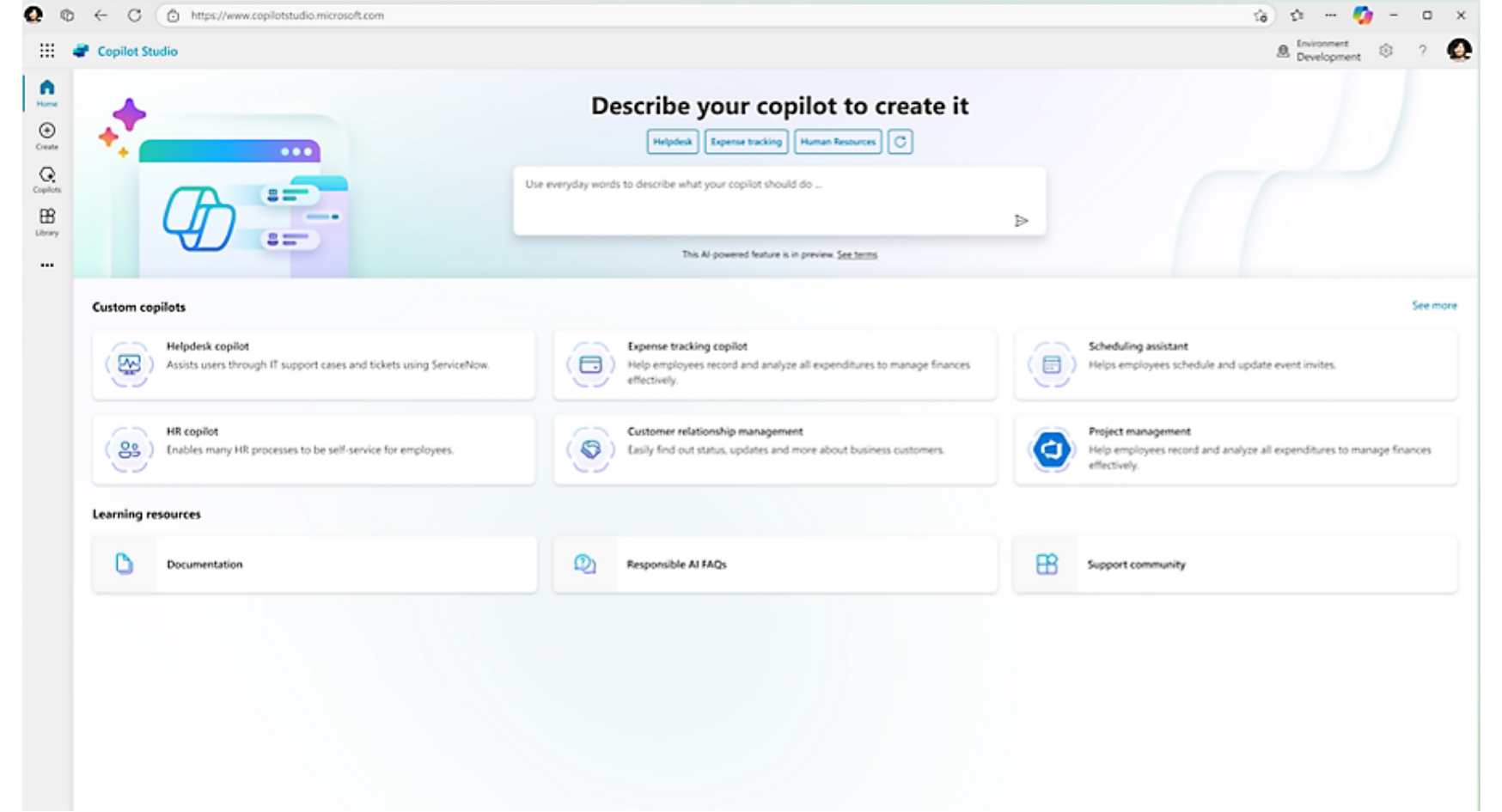
Task: Open the browser Copilot icon
Action: pyautogui.click(x=1363, y=15)
